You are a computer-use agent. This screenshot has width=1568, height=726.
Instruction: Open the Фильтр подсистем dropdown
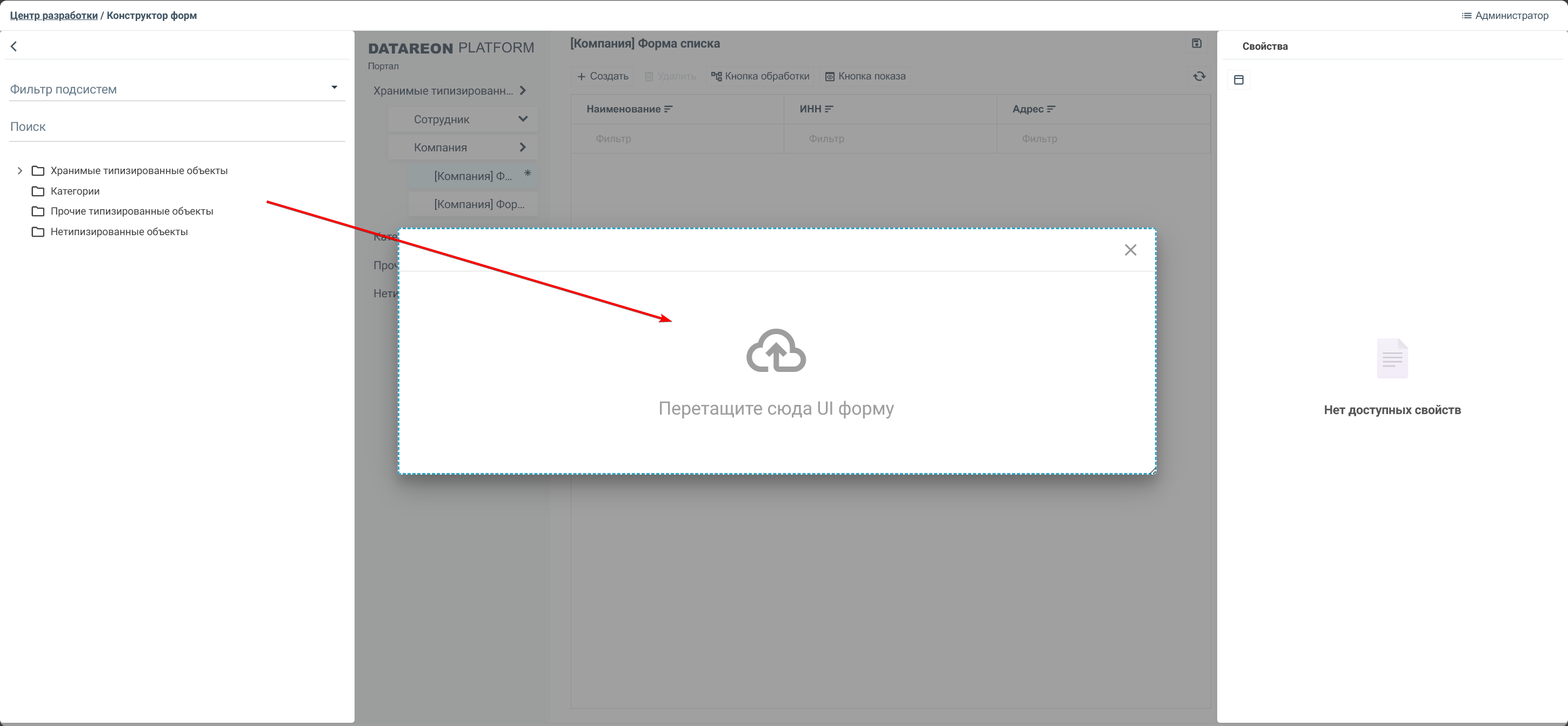(334, 88)
